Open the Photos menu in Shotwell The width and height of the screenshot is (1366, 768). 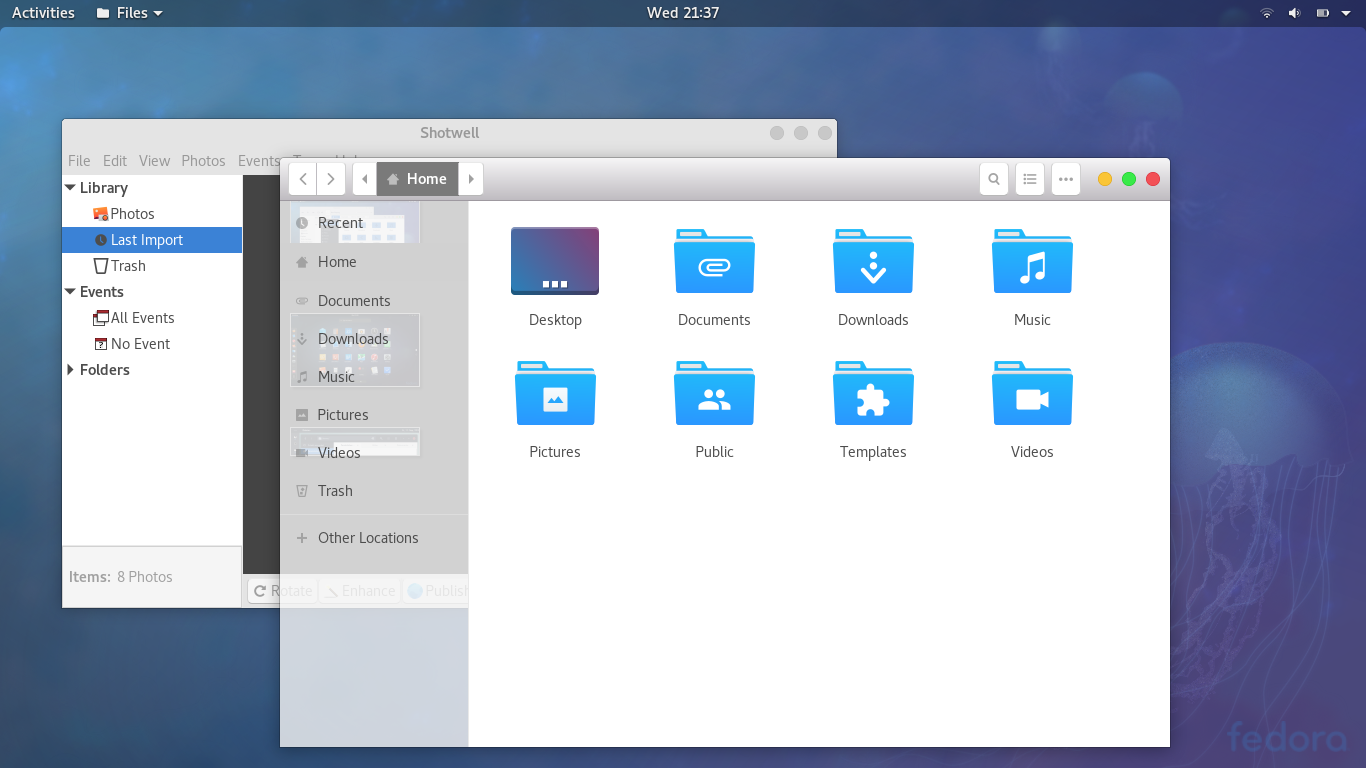point(203,161)
